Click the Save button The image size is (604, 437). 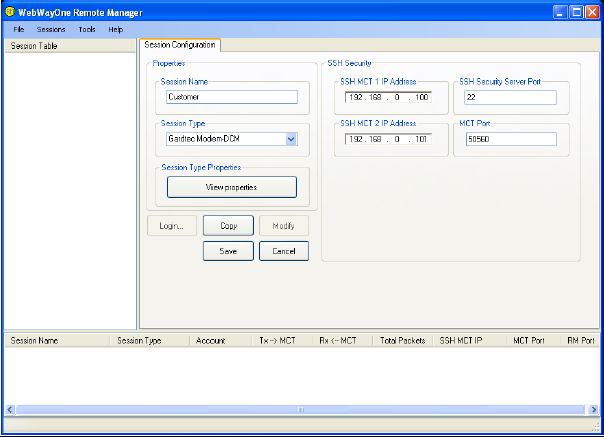[x=228, y=252]
